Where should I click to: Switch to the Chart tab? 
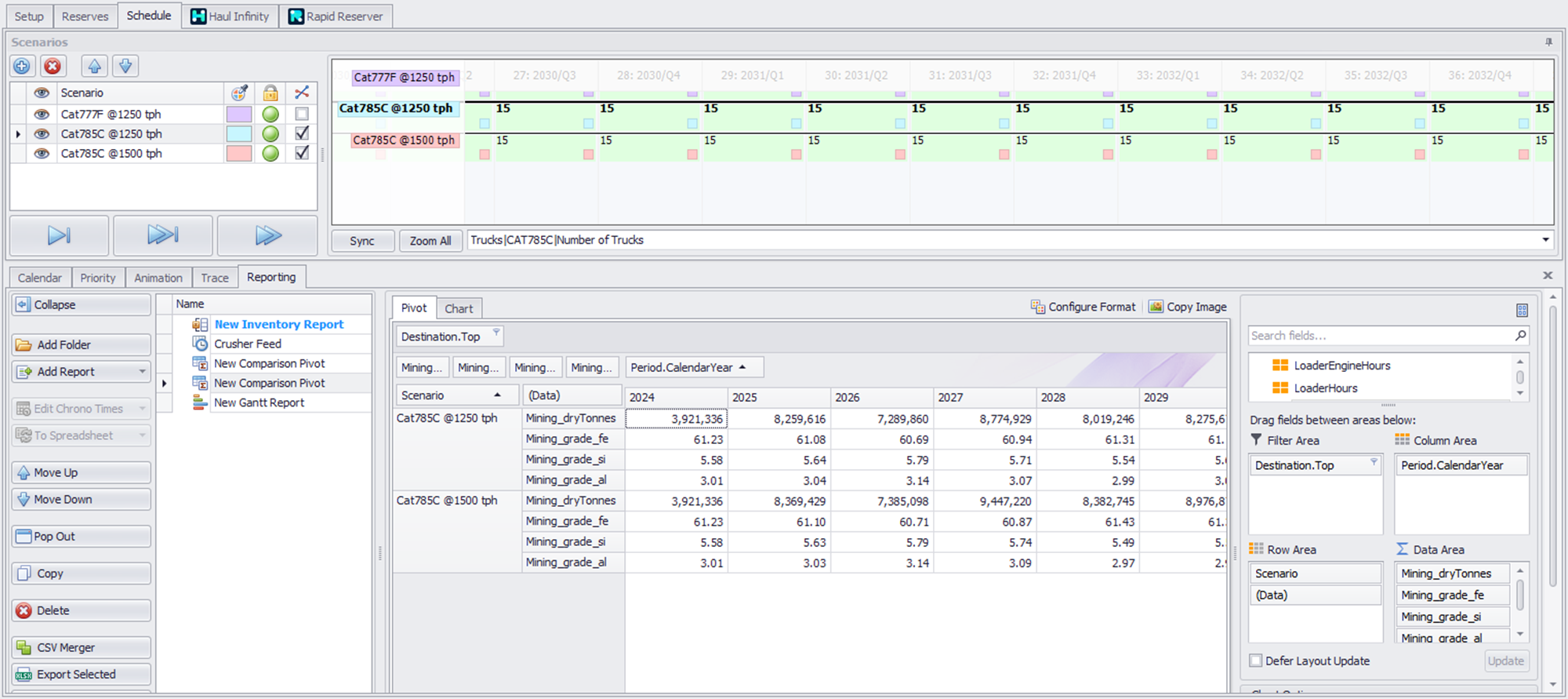[x=459, y=308]
